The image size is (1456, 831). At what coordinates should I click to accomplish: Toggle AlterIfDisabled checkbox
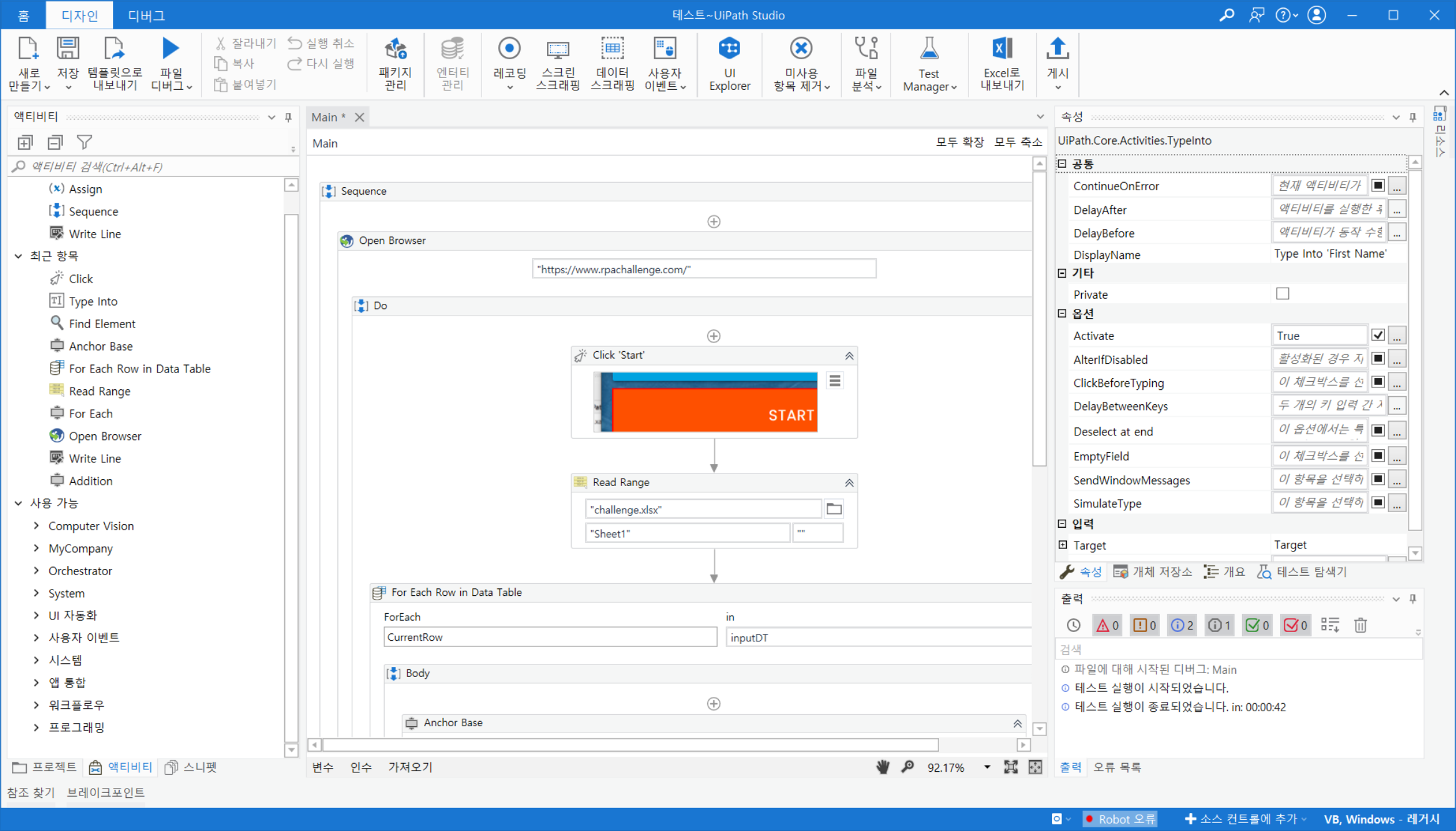click(1378, 359)
